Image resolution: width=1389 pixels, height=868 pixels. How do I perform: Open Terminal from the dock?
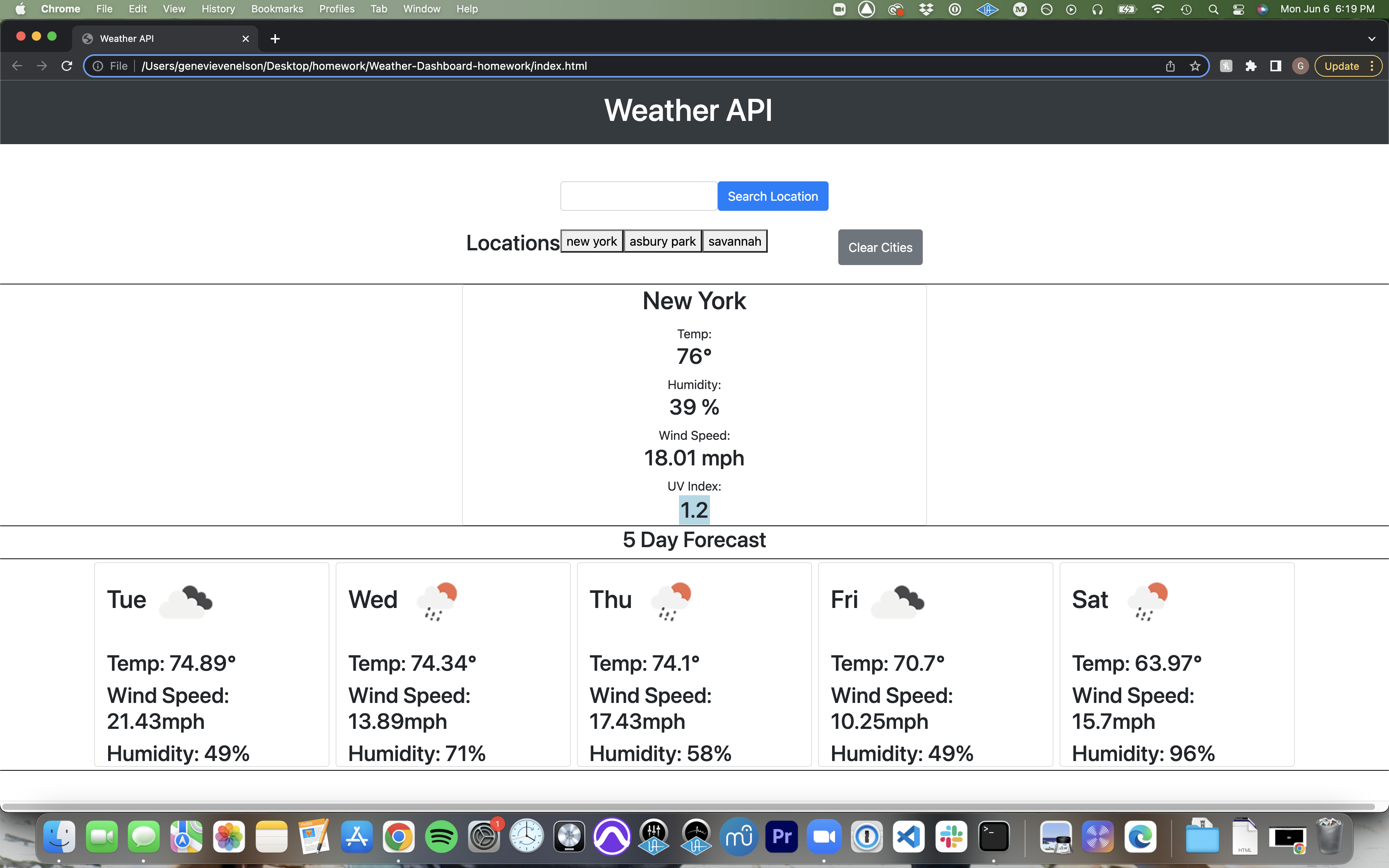click(994, 837)
